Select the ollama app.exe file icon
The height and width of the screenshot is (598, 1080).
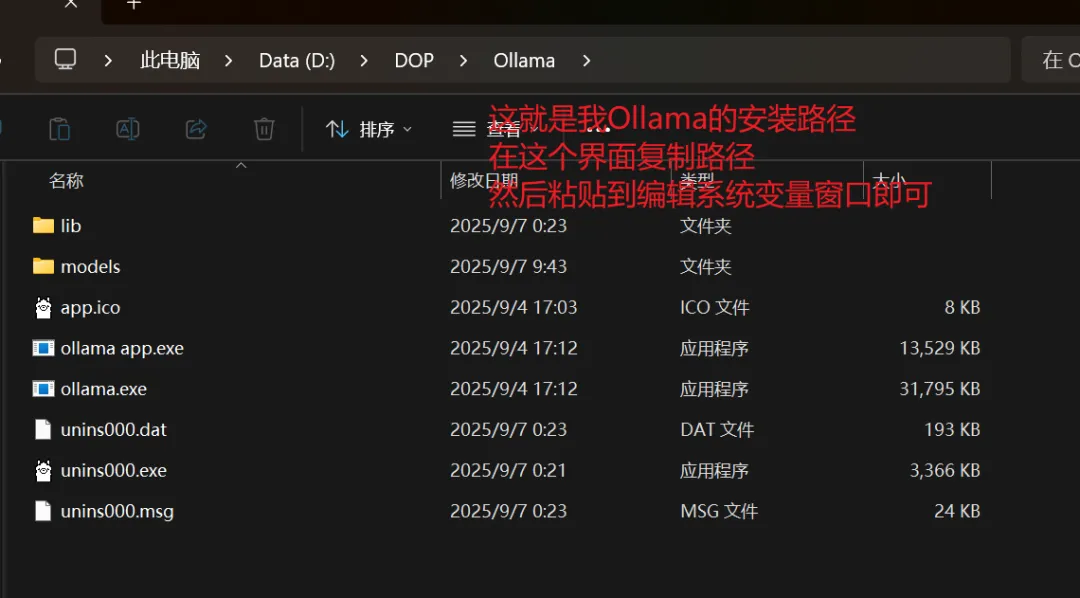tap(43, 348)
